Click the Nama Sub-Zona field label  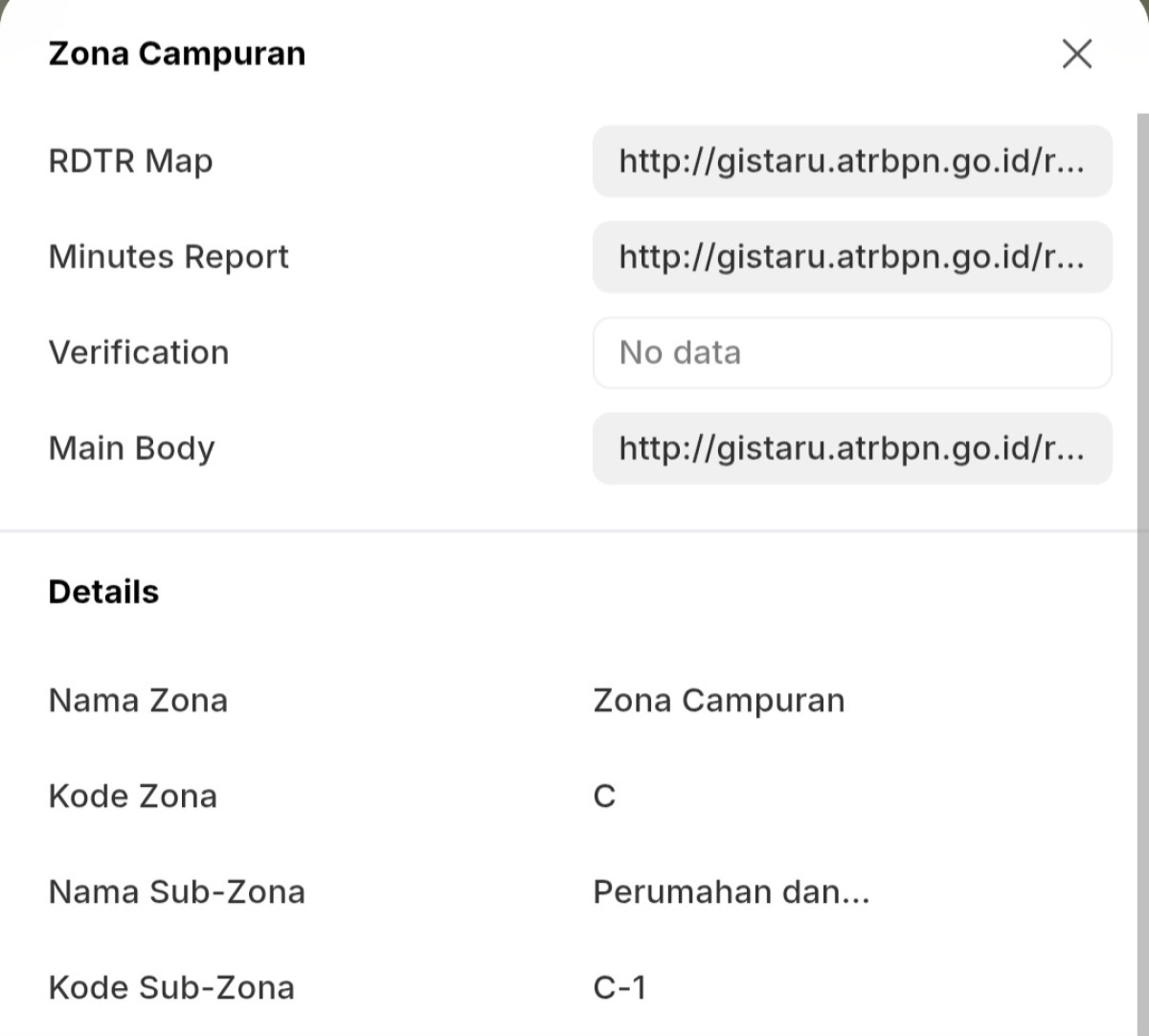point(177,892)
